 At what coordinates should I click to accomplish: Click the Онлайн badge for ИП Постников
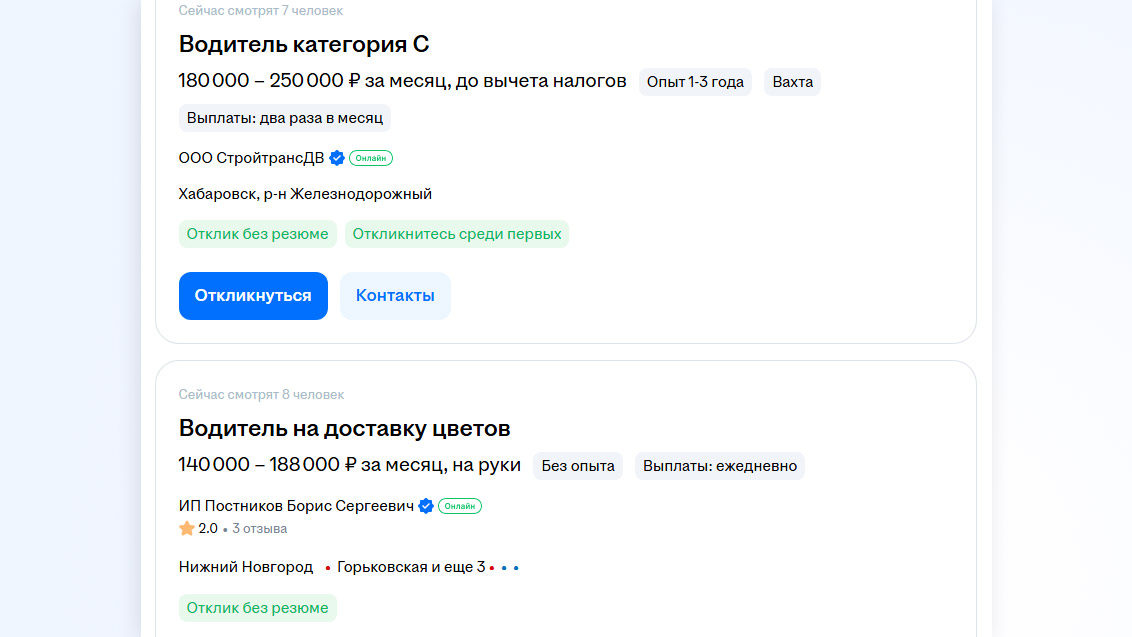460,506
